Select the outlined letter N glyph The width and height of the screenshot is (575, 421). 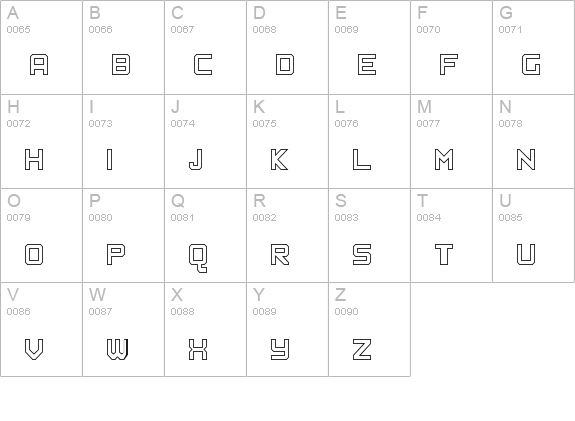526,159
